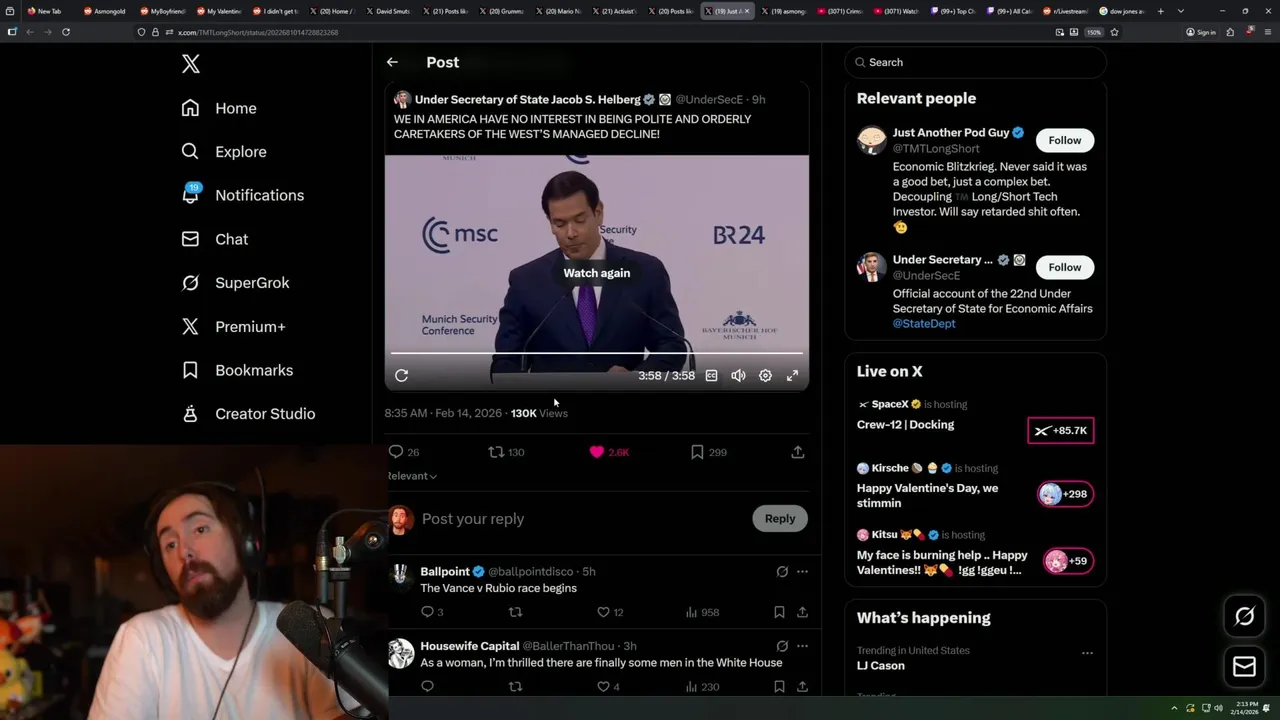Open Bookmarks in the sidebar
This screenshot has height=720, width=1280.
(x=237, y=370)
